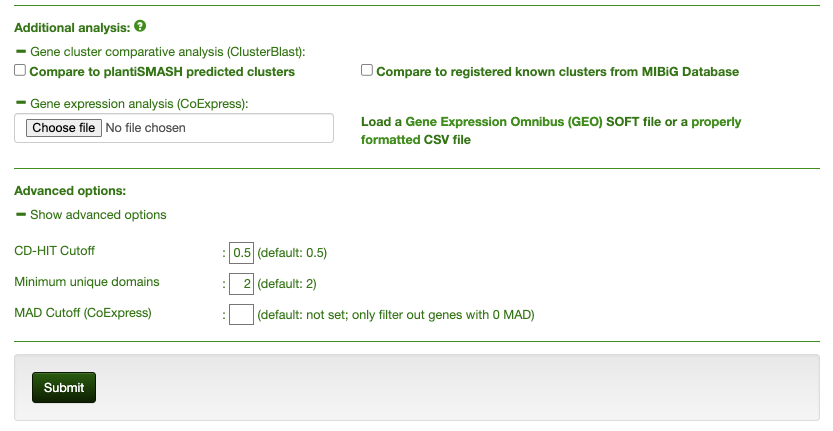Screen dimensions: 833x431
Task: Collapse CoExpress section via its minus icon
Action: [x=21, y=103]
